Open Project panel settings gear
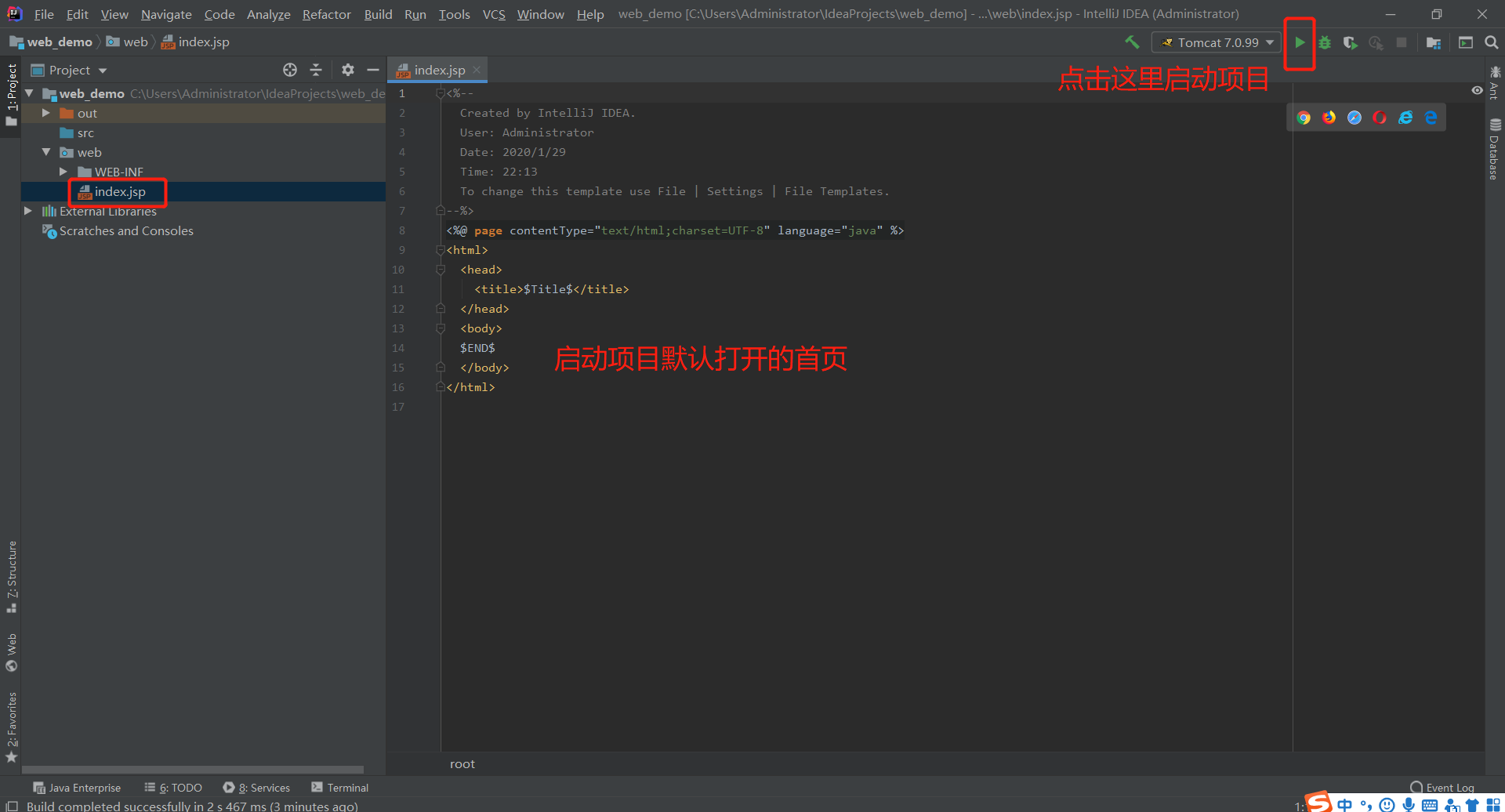Image resolution: width=1505 pixels, height=812 pixels. point(348,70)
